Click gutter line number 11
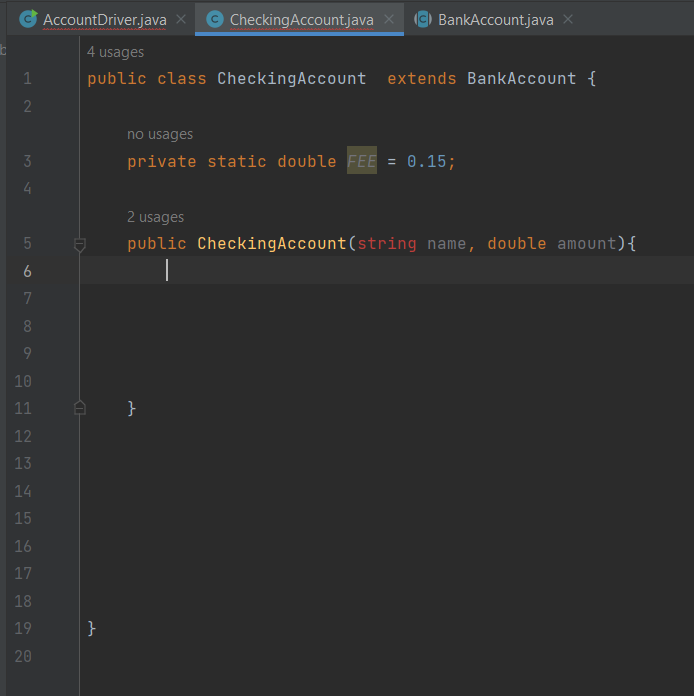 [23, 408]
